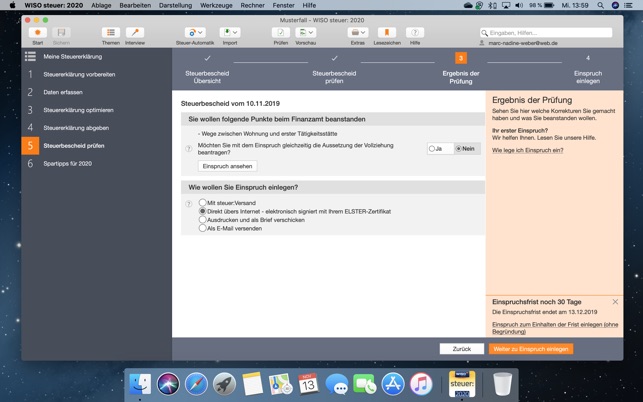Viewport: 643px width, 402px height.
Task: Open iTunes music icon in Dock
Action: [421, 384]
